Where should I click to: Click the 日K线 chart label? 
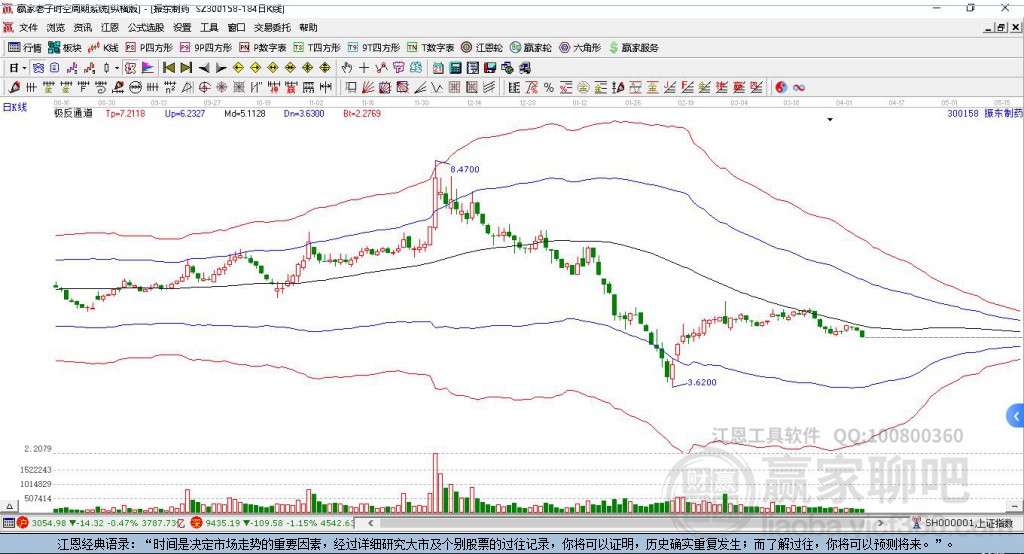(x=15, y=108)
